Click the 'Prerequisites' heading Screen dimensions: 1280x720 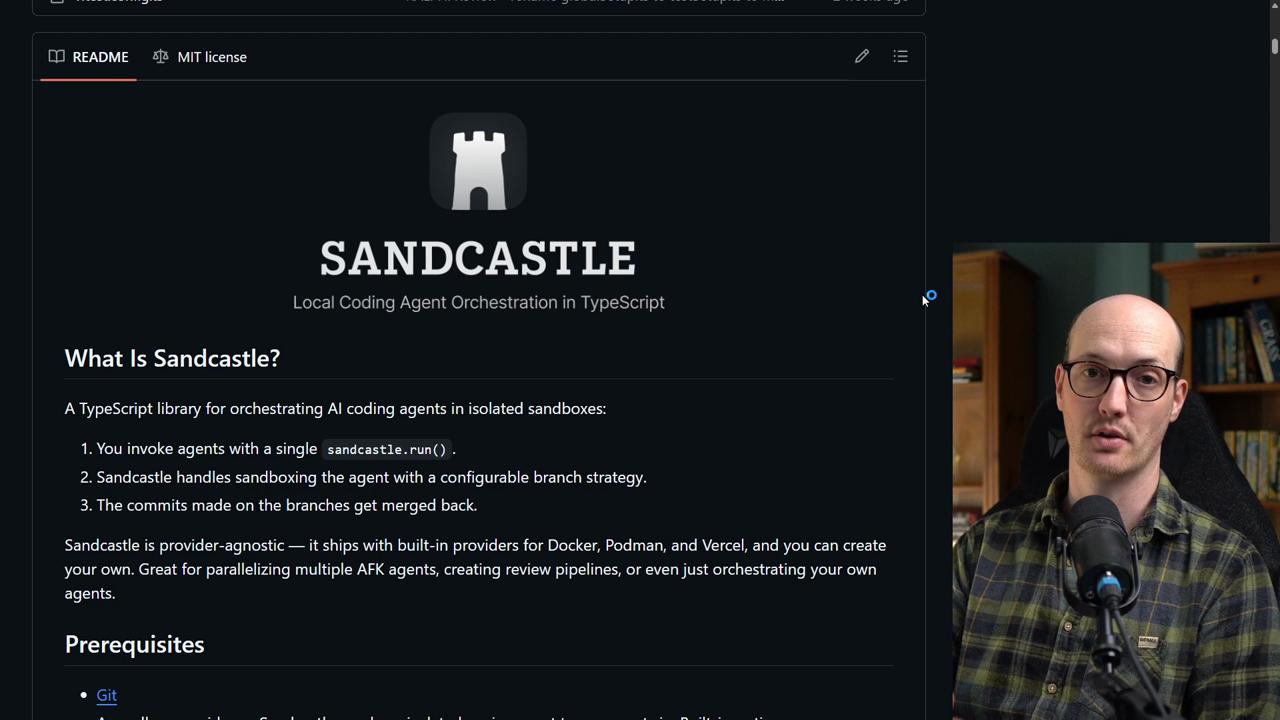[134, 644]
